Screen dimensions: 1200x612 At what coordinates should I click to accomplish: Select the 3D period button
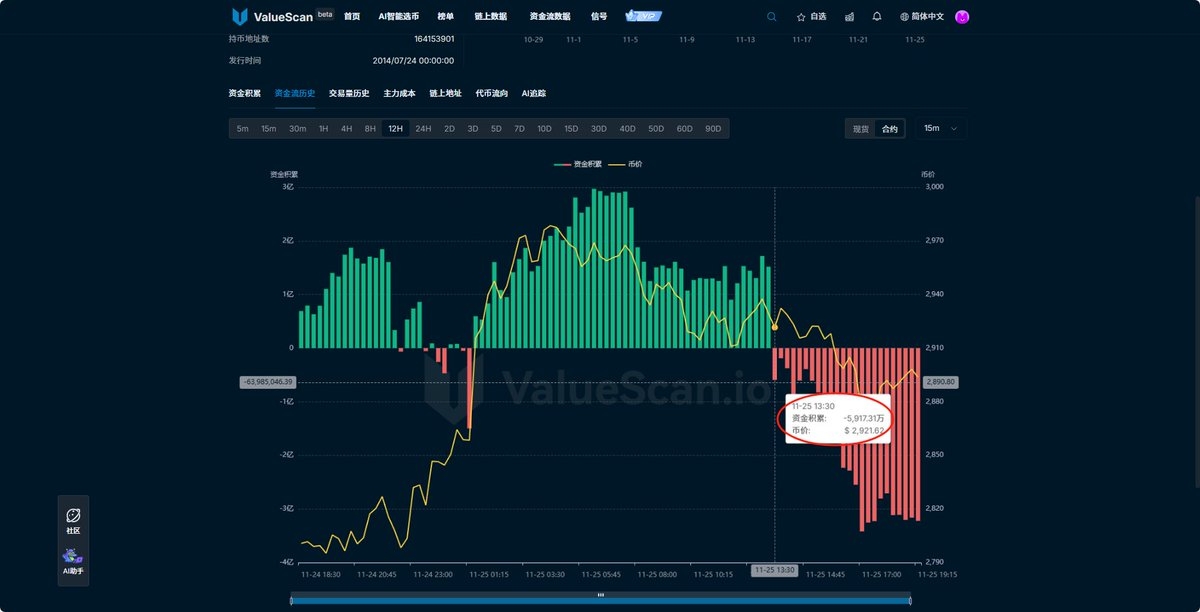(473, 129)
